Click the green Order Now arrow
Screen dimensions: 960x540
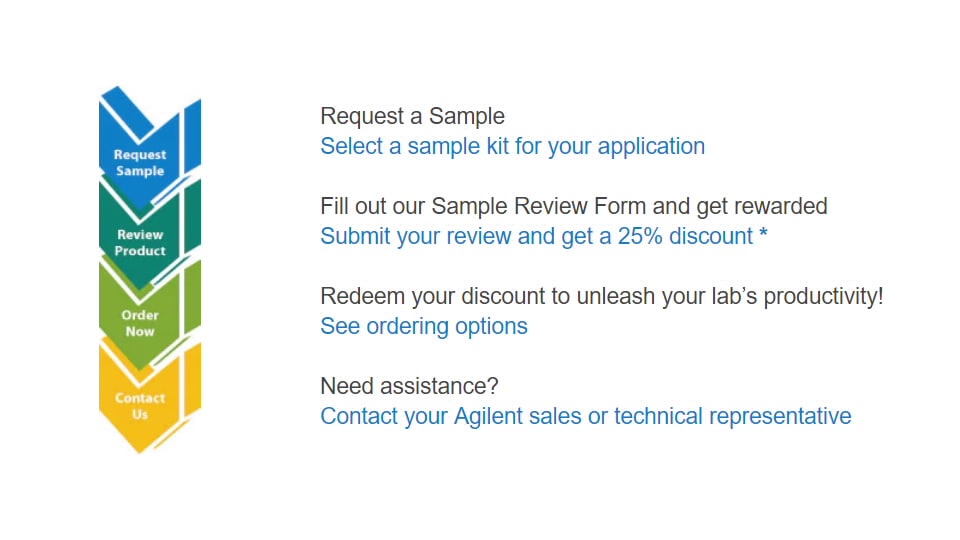click(140, 322)
